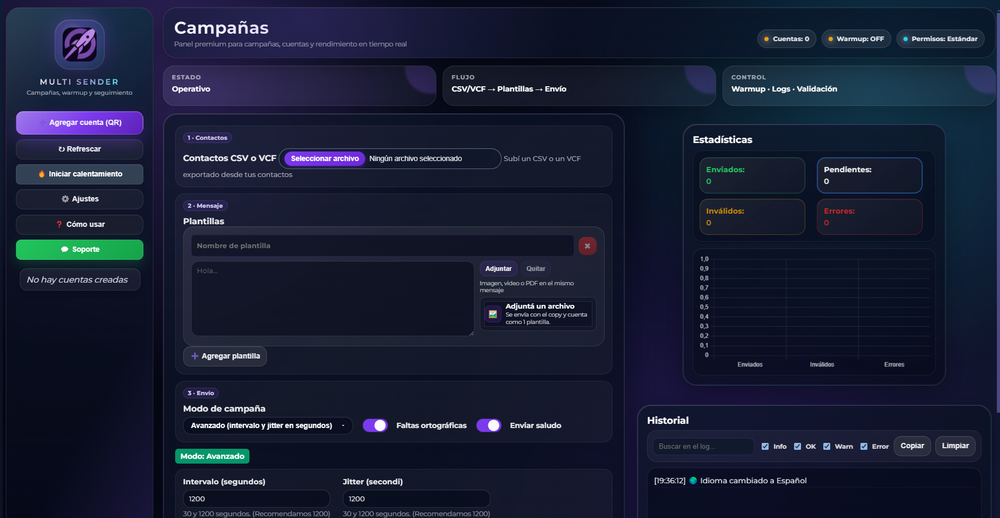Click the '3 - Envío' step label
Viewport: 1000px width, 518px height.
pyautogui.click(x=201, y=393)
